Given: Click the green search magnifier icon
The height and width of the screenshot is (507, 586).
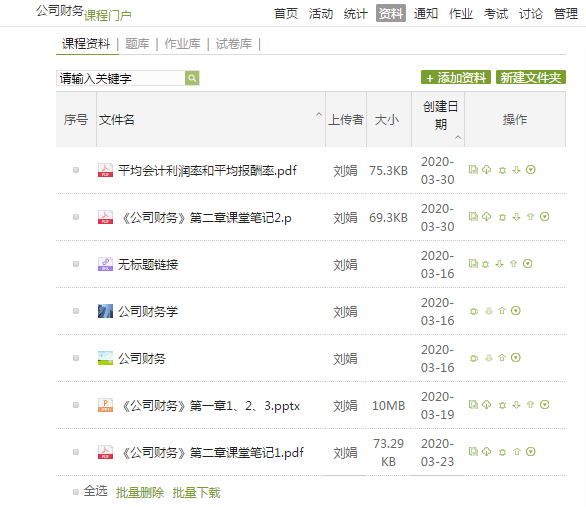Looking at the screenshot, I should pyautogui.click(x=192, y=78).
